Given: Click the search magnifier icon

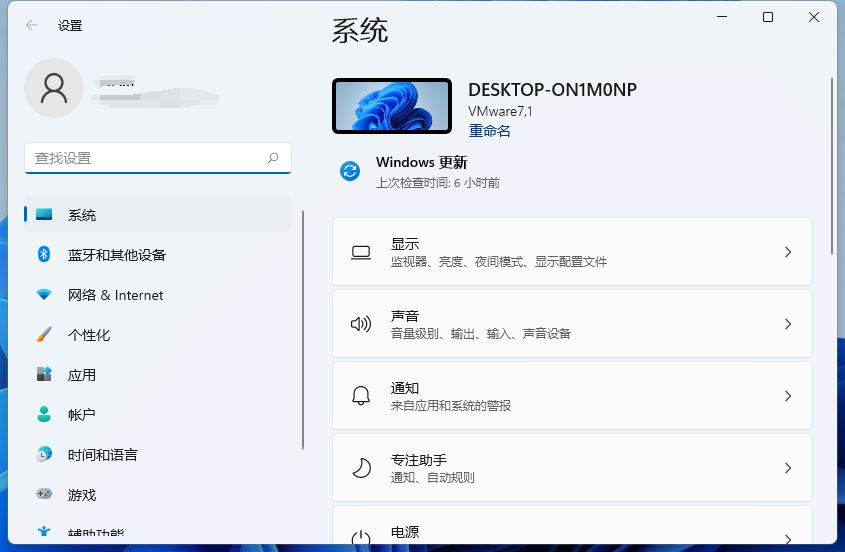Looking at the screenshot, I should (273, 158).
